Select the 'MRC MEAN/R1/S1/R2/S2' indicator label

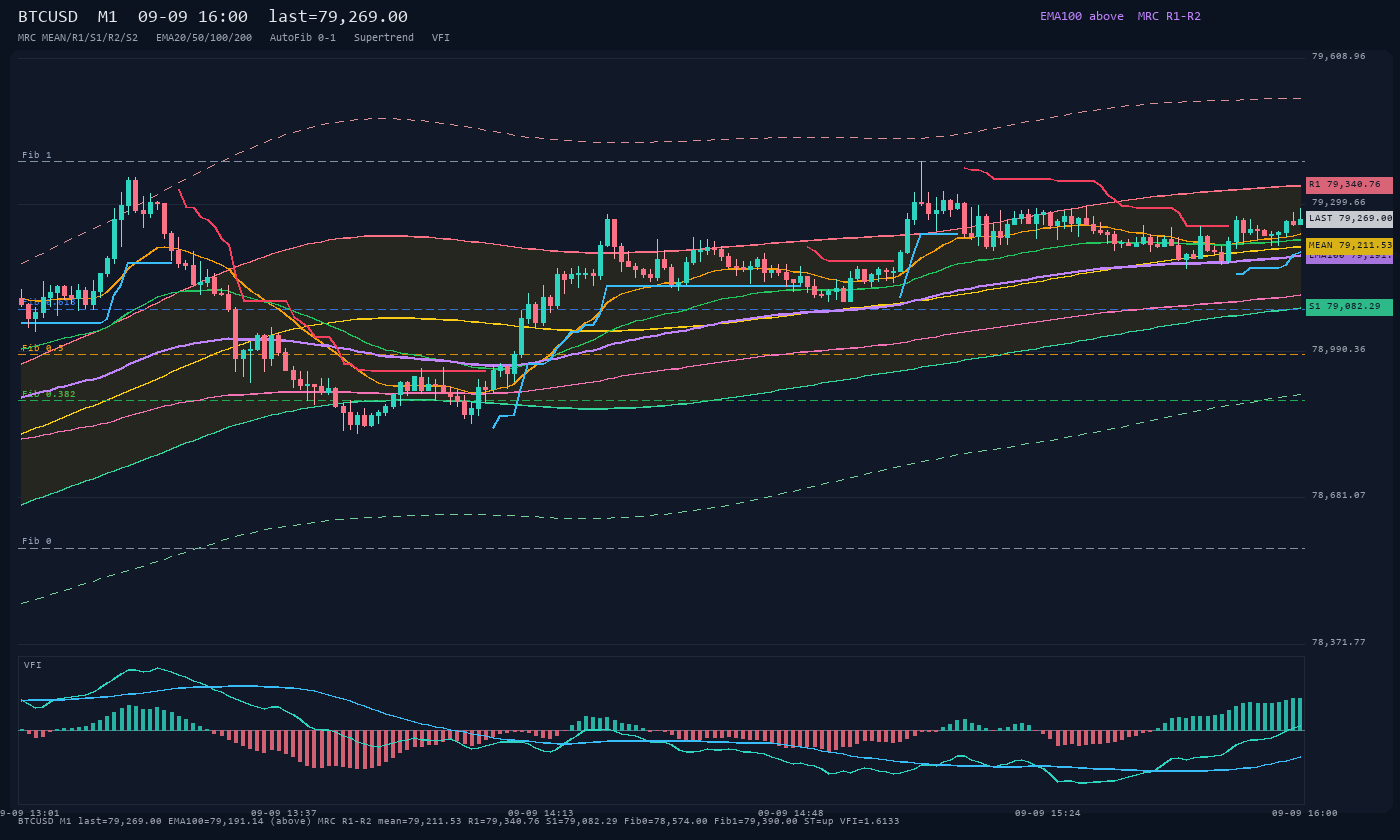click(78, 38)
